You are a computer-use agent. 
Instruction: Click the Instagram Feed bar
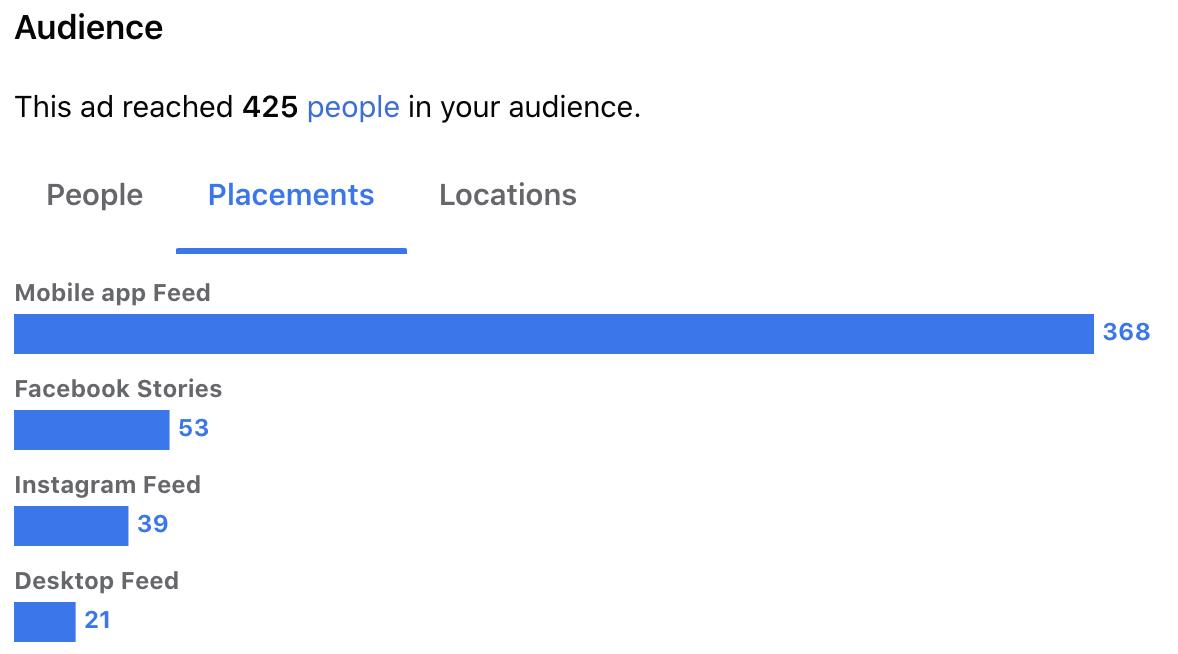(71, 526)
